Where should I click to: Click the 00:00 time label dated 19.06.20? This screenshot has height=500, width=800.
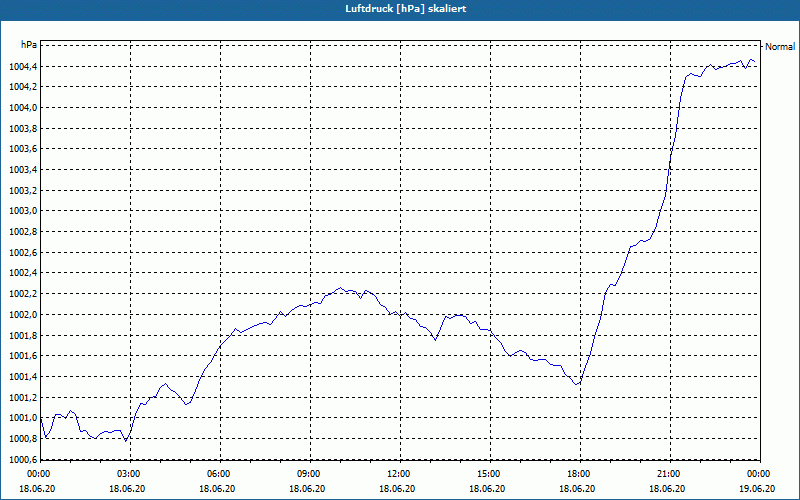(x=757, y=474)
